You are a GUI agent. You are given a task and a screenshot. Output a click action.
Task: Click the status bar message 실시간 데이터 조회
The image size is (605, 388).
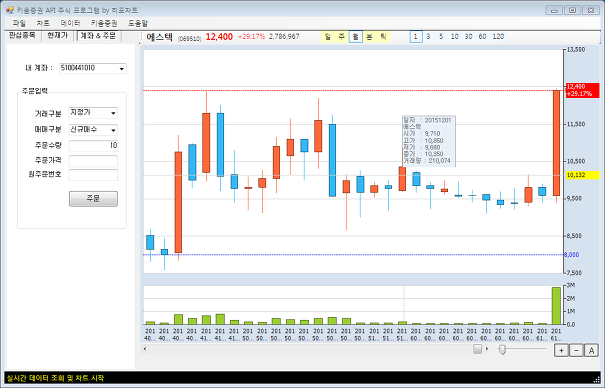(56, 378)
